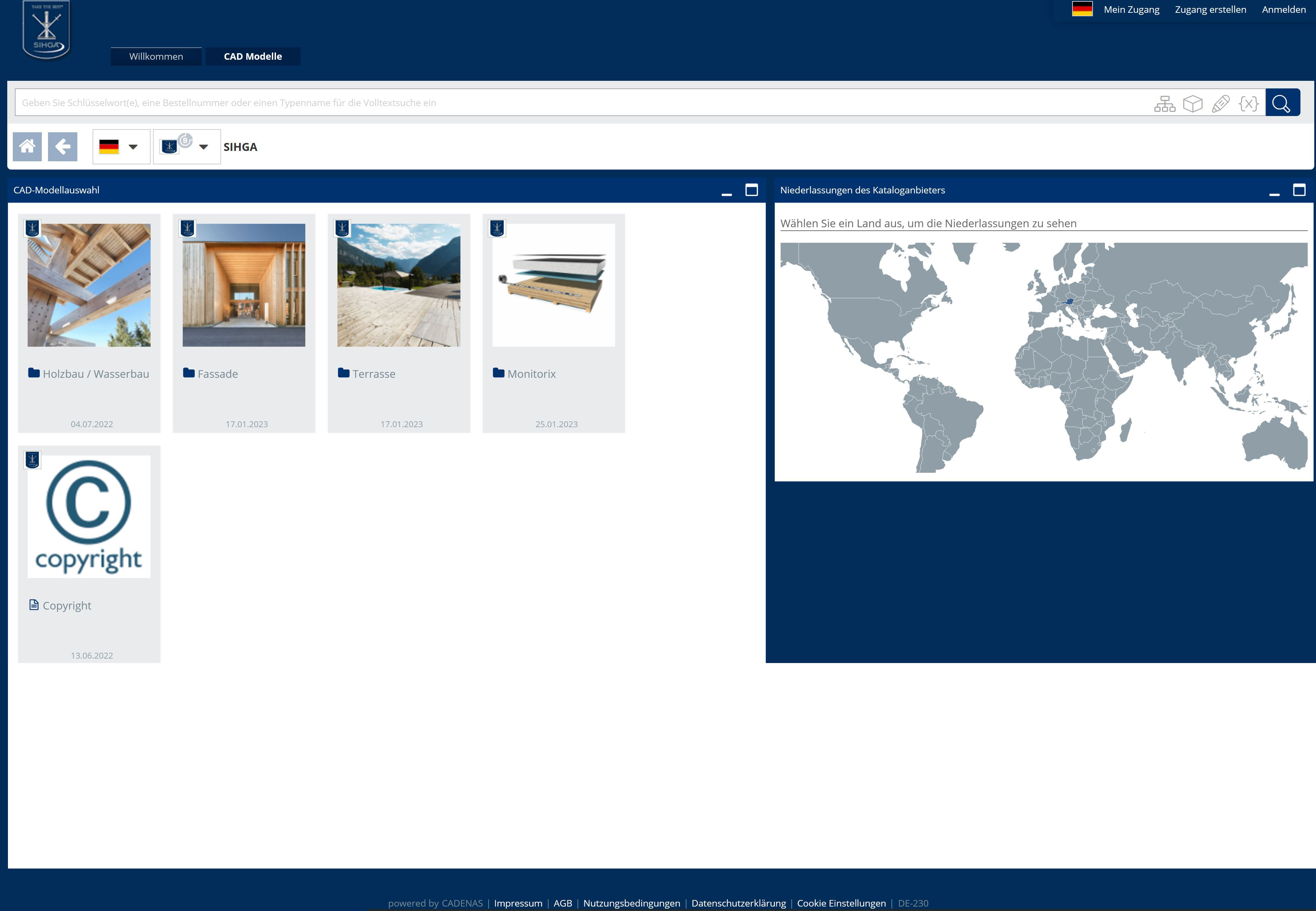The image size is (1316, 911).
Task: Click the magnifier search button
Action: click(1282, 103)
